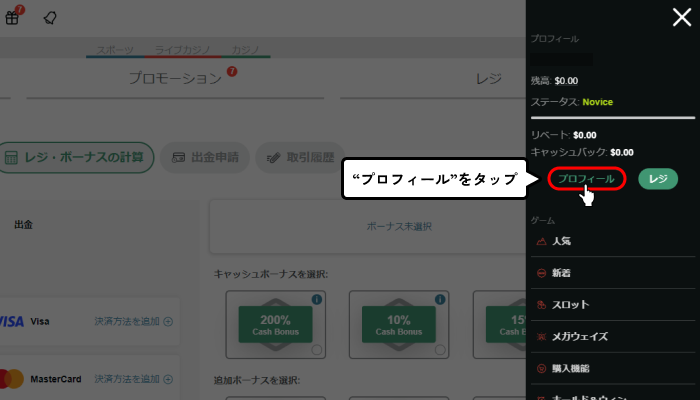Select レジ・ボーナスの計算 button
Viewport: 700px width, 400px height.
pyautogui.click(x=75, y=158)
